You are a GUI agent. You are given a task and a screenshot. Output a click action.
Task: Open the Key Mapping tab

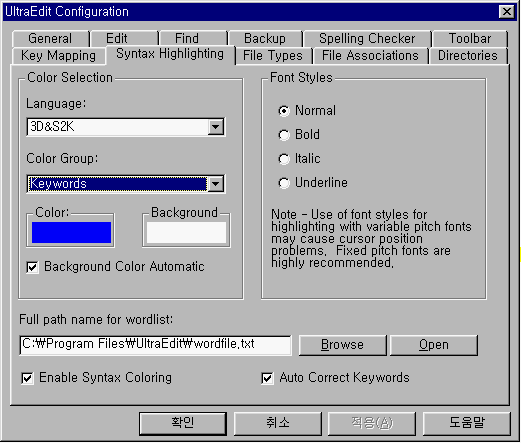58,56
